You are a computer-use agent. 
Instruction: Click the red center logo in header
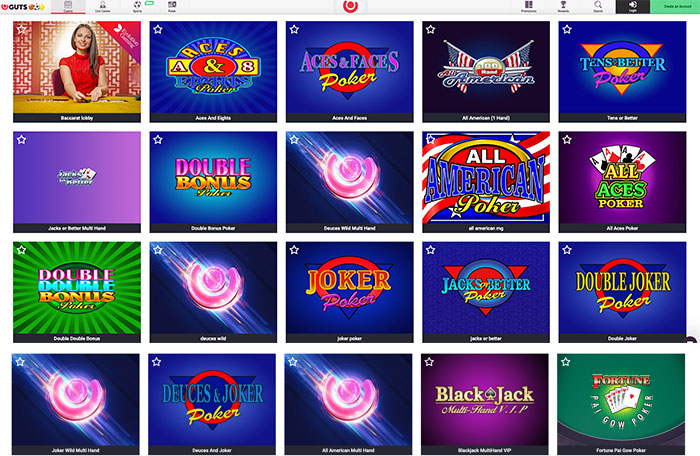coord(350,6)
